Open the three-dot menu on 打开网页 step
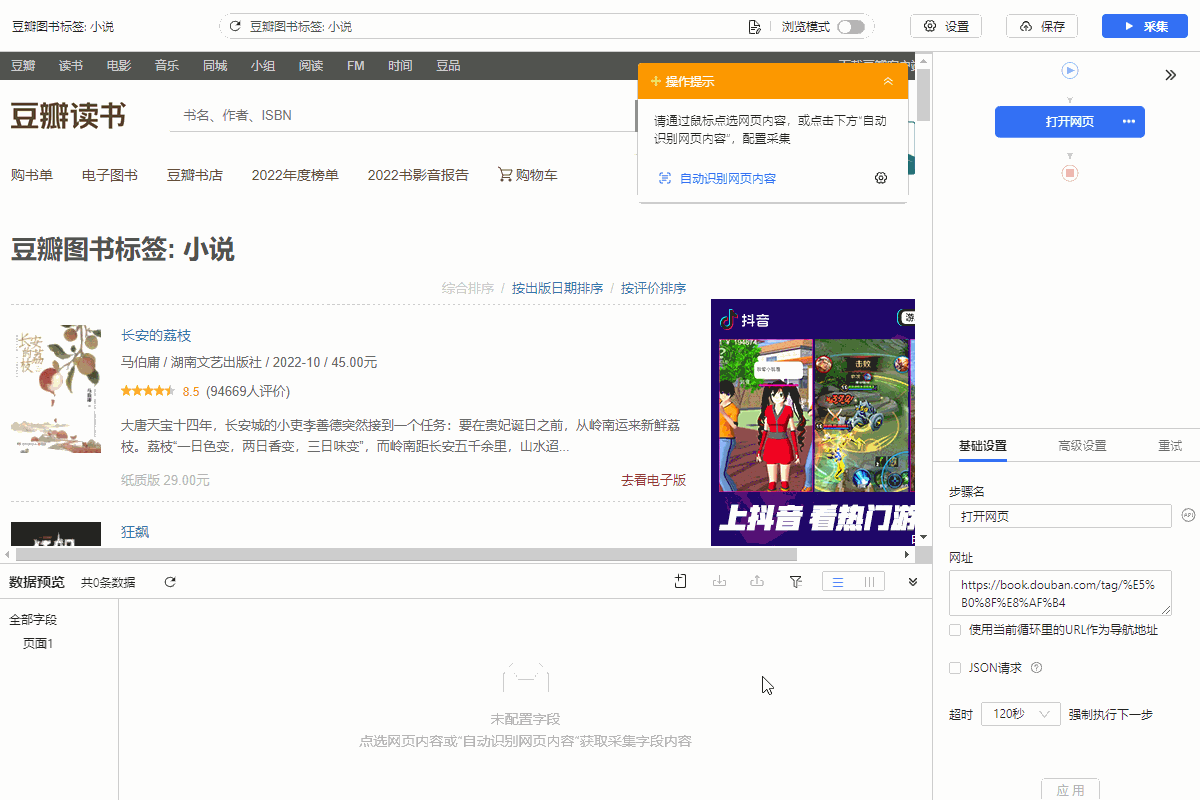 click(x=1129, y=122)
